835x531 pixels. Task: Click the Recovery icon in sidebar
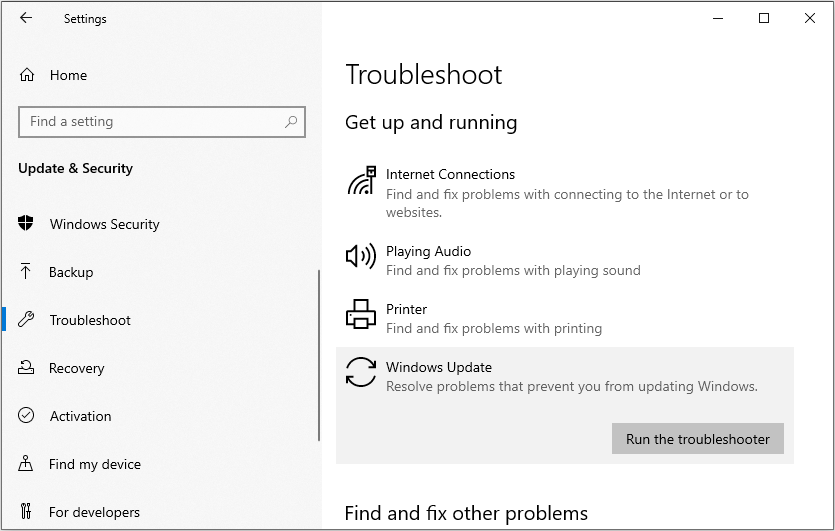[26, 367]
